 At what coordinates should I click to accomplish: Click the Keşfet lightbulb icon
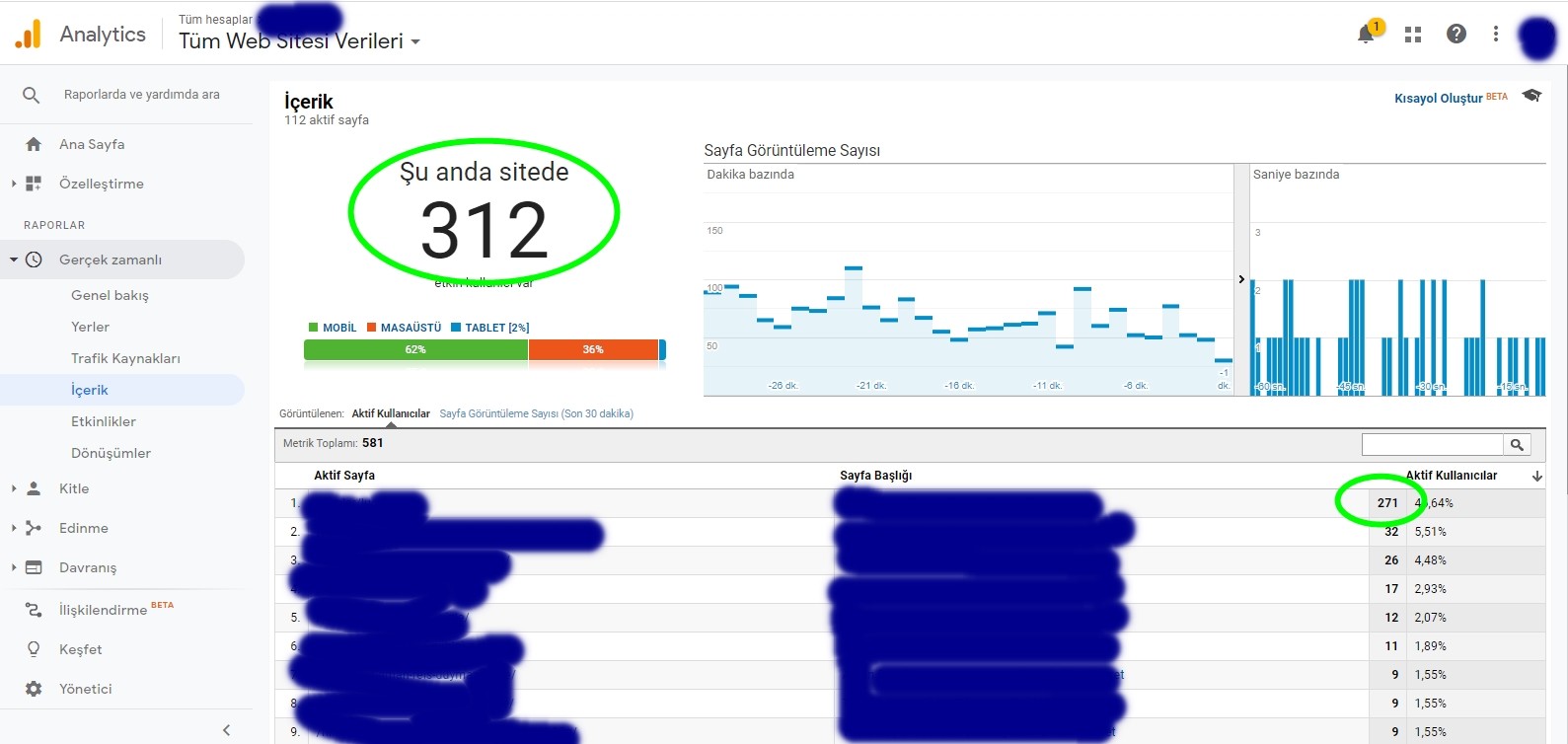tap(34, 649)
